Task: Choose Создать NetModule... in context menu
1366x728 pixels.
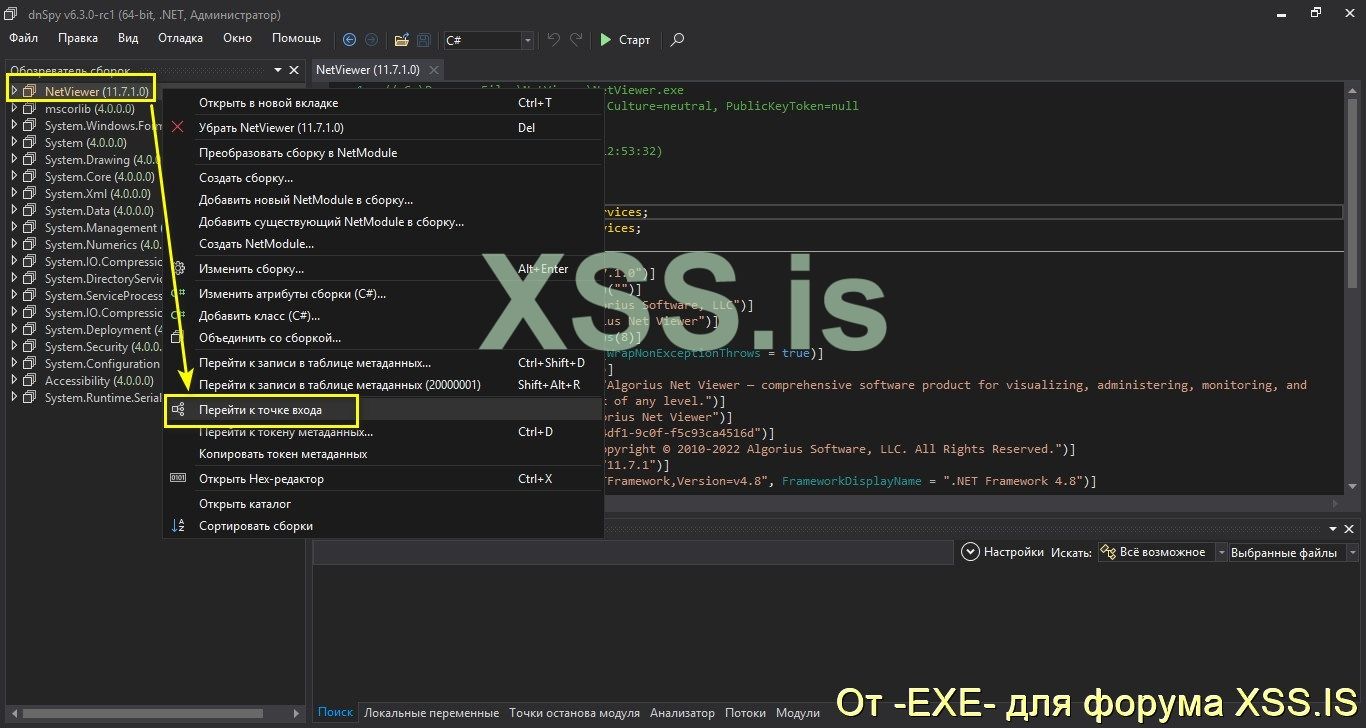Action: 383,244
